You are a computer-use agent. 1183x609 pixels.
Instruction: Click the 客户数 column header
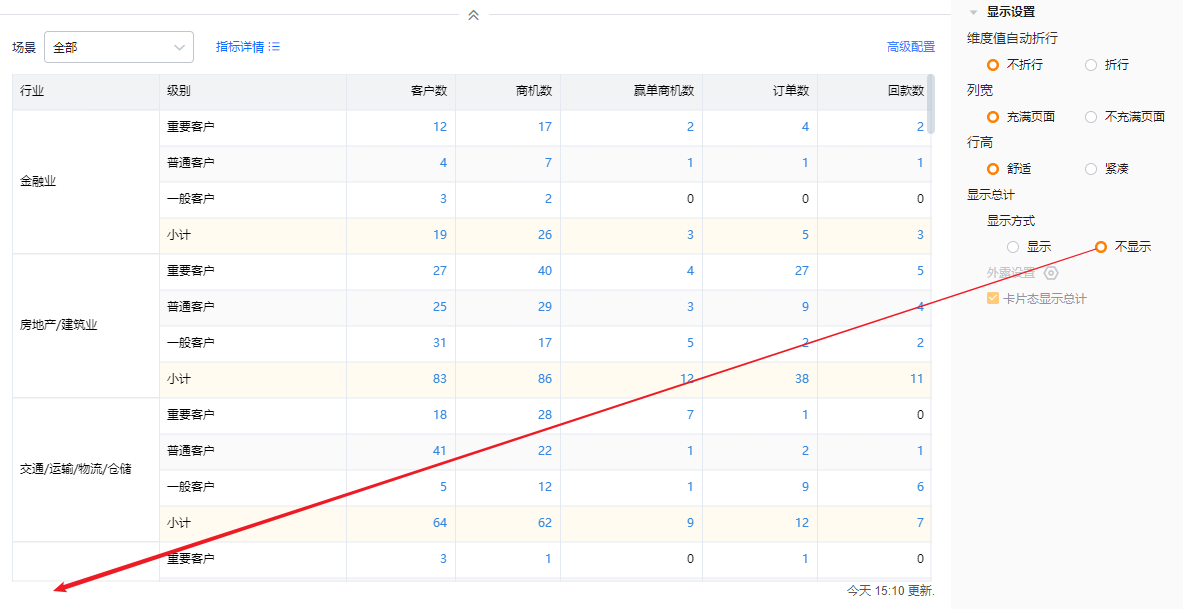pos(429,91)
